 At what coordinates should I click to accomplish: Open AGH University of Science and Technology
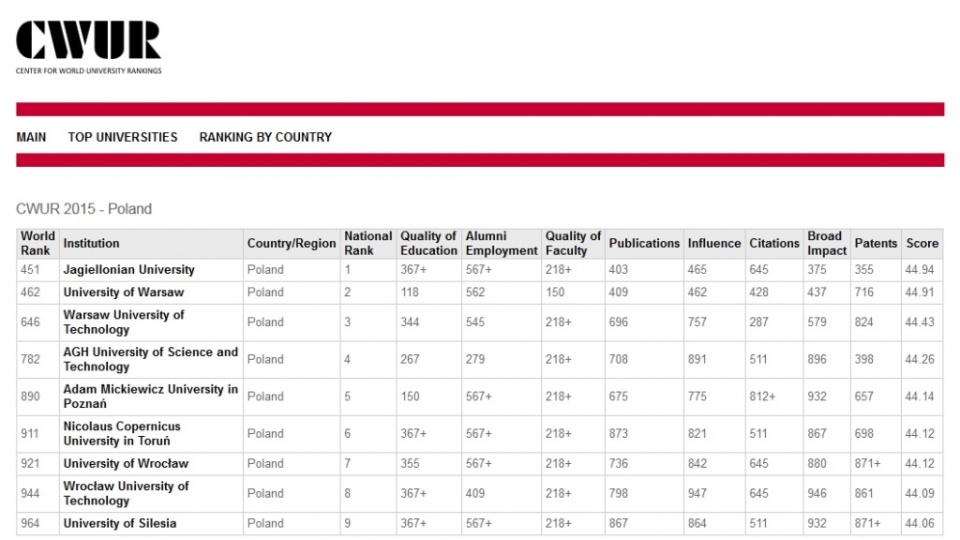click(x=151, y=359)
